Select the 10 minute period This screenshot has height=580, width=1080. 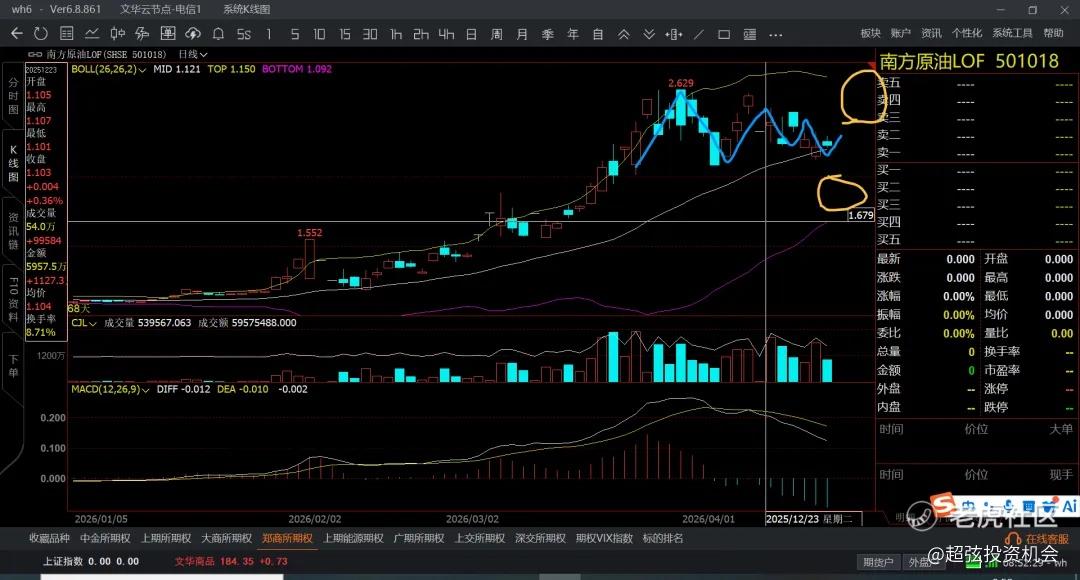tap(320, 34)
